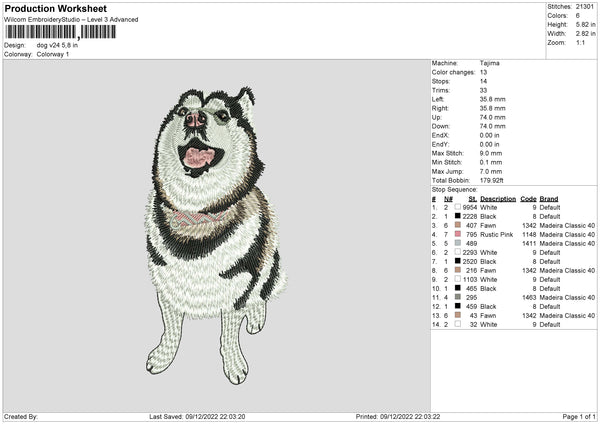Click the 'N#' column header
This screenshot has width=600, height=424.
[x=448, y=199]
